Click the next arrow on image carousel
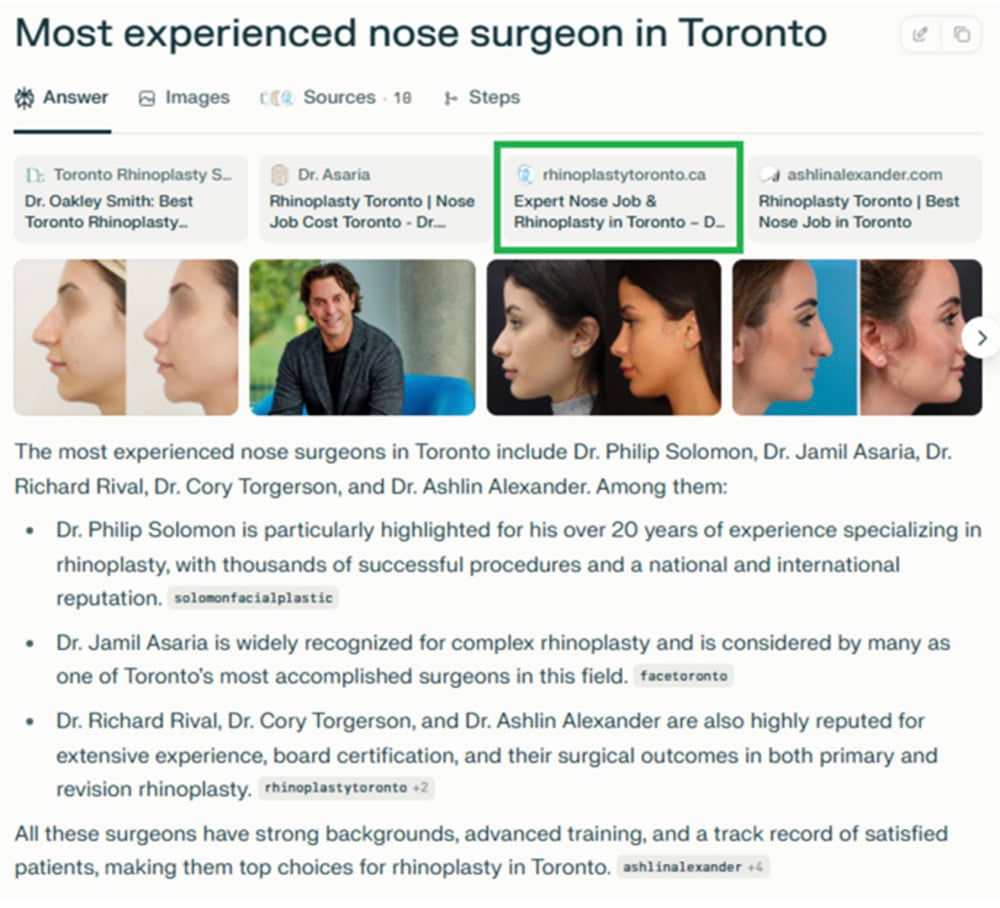The width and height of the screenshot is (1000, 908). [981, 338]
